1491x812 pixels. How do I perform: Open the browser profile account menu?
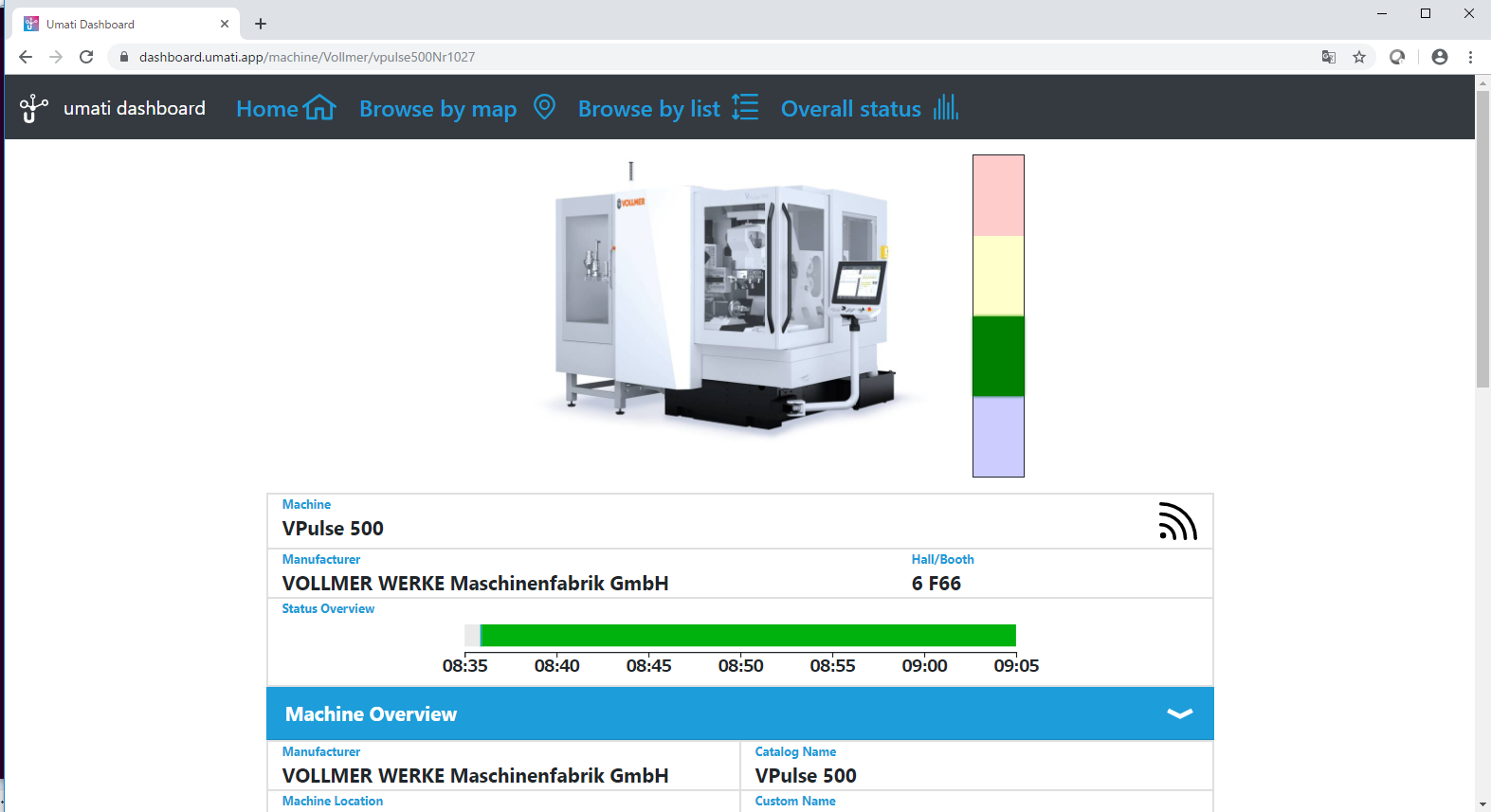click(1440, 57)
